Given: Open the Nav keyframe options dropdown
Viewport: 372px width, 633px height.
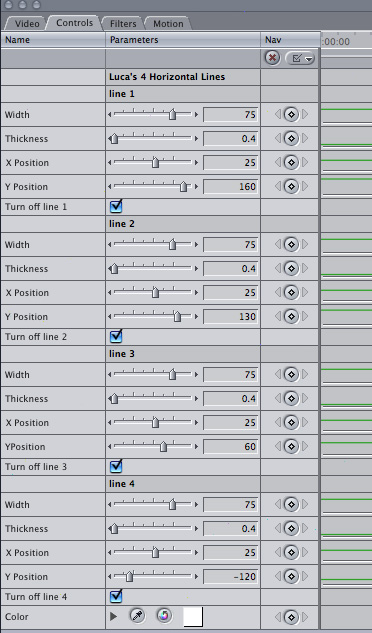Looking at the screenshot, I should [x=300, y=59].
